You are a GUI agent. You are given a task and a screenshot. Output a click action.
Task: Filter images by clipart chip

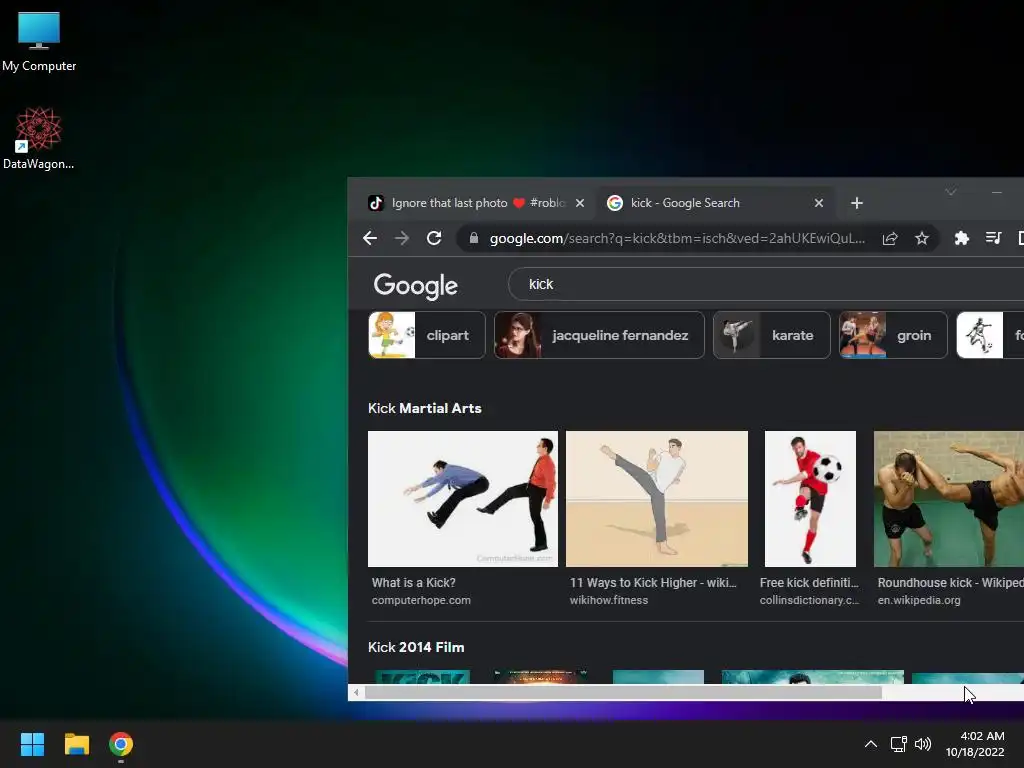click(427, 335)
